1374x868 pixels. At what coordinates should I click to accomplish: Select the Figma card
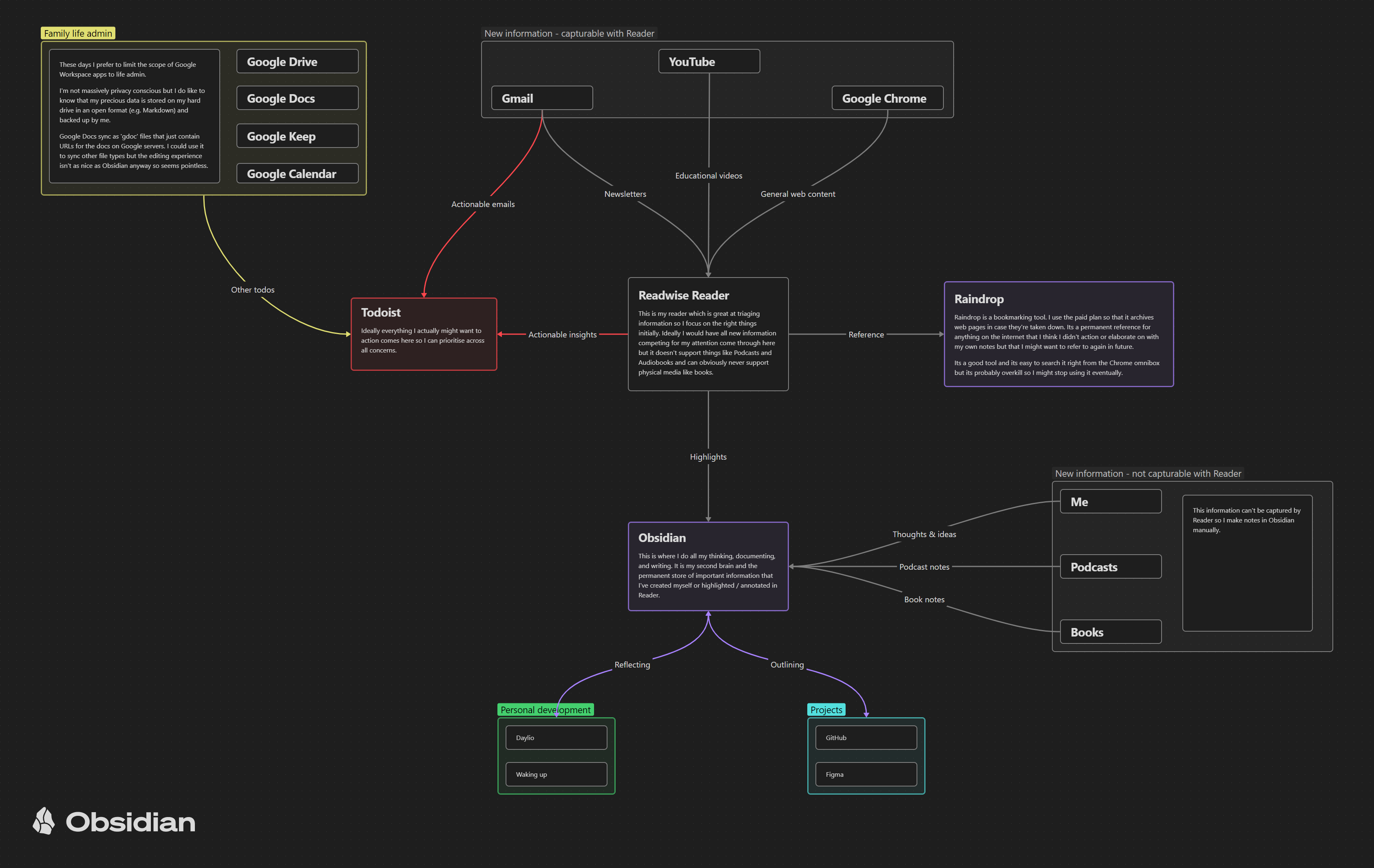point(866,774)
